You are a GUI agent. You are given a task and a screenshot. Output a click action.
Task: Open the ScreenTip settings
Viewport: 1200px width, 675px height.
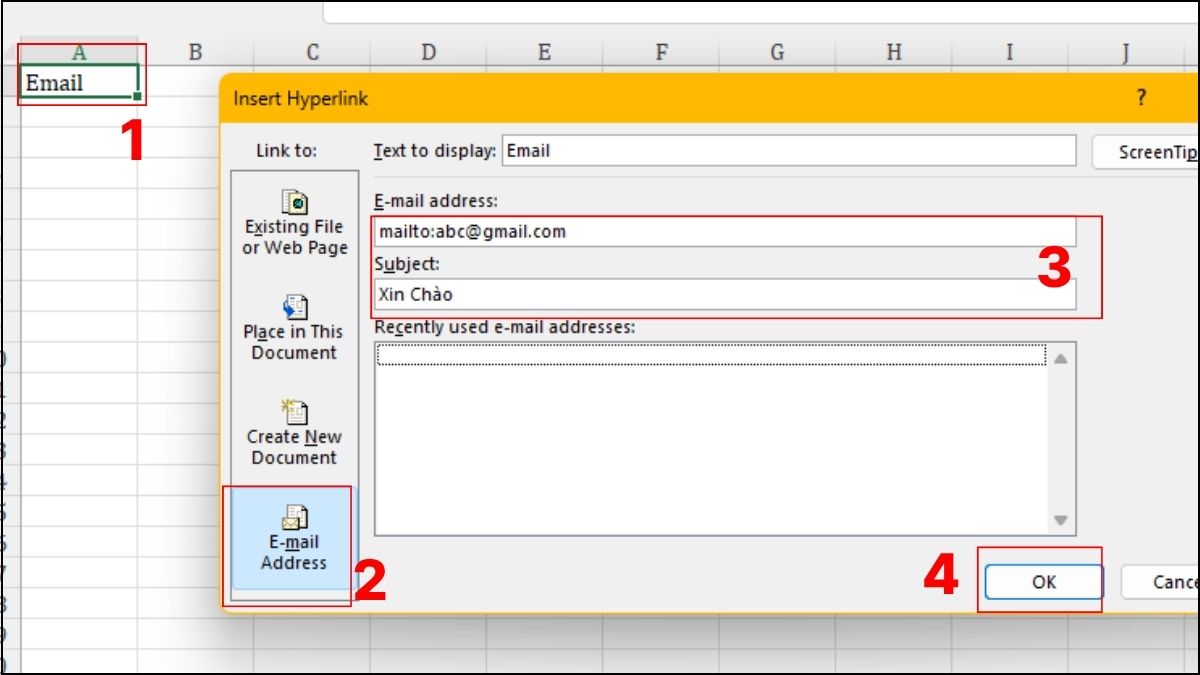pos(1160,150)
